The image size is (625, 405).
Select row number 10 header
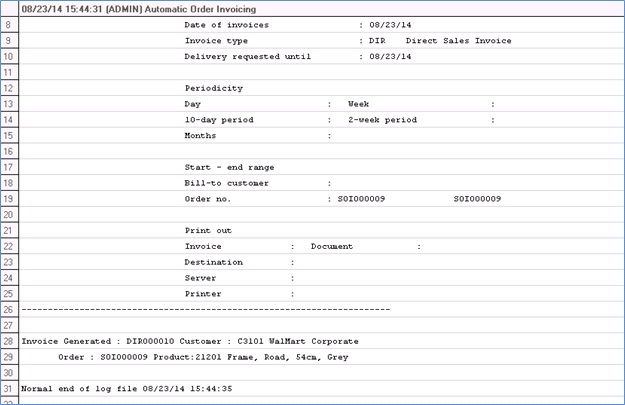(9, 56)
